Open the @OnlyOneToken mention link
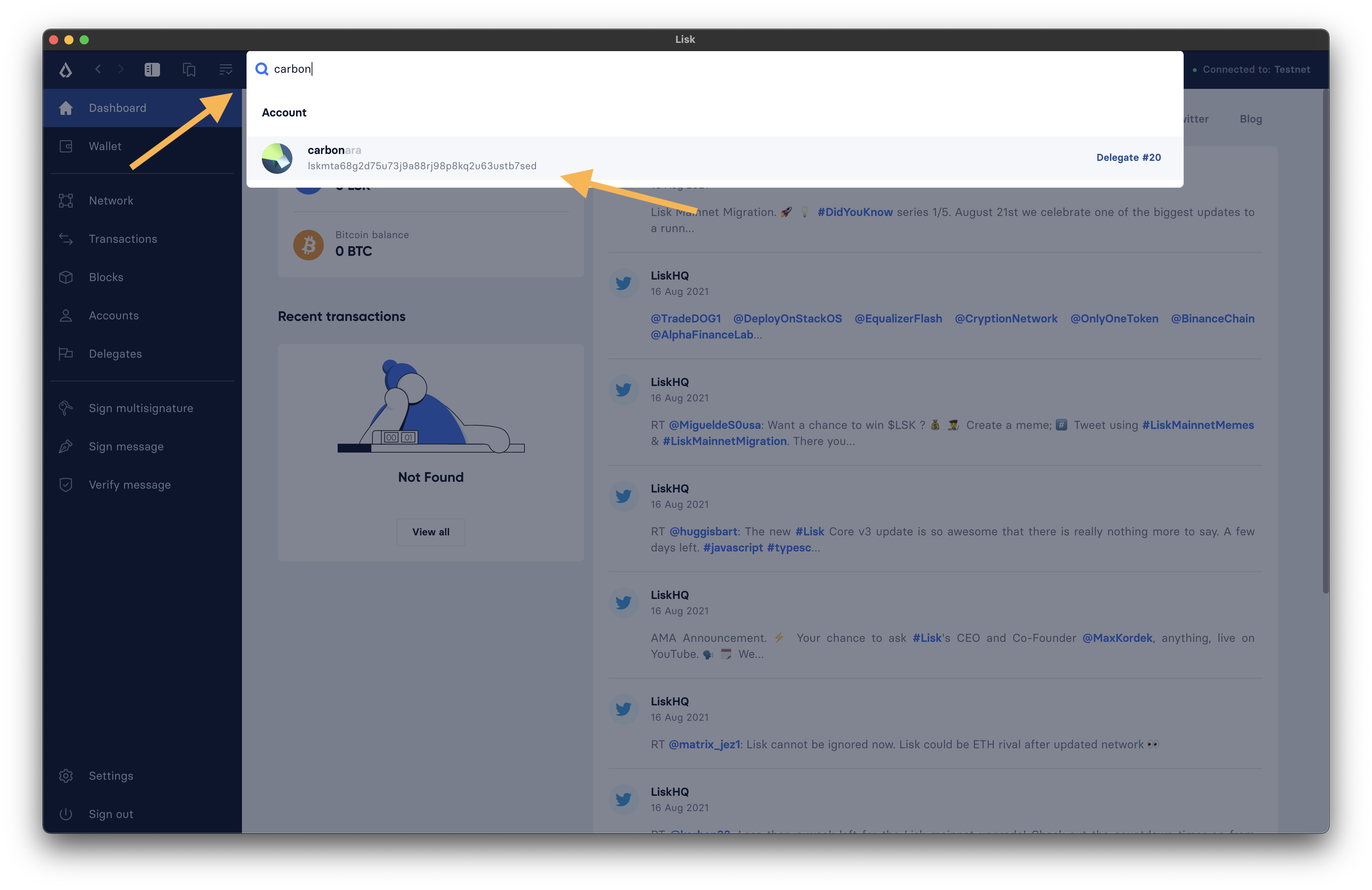The image size is (1372, 890). point(1114,318)
